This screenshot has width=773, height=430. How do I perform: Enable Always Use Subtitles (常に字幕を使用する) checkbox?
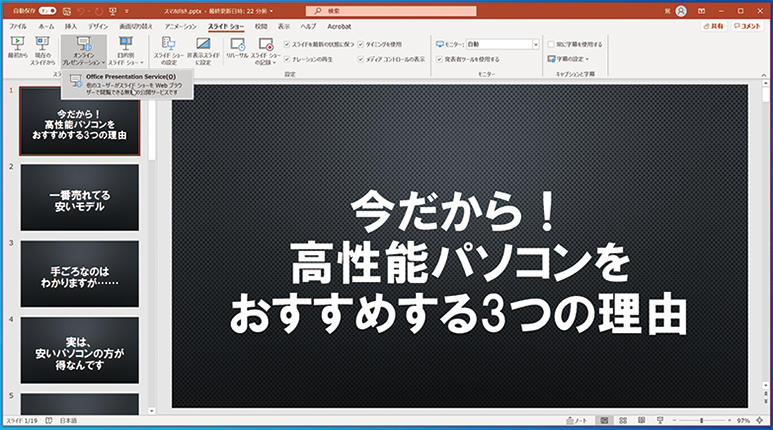click(551, 44)
